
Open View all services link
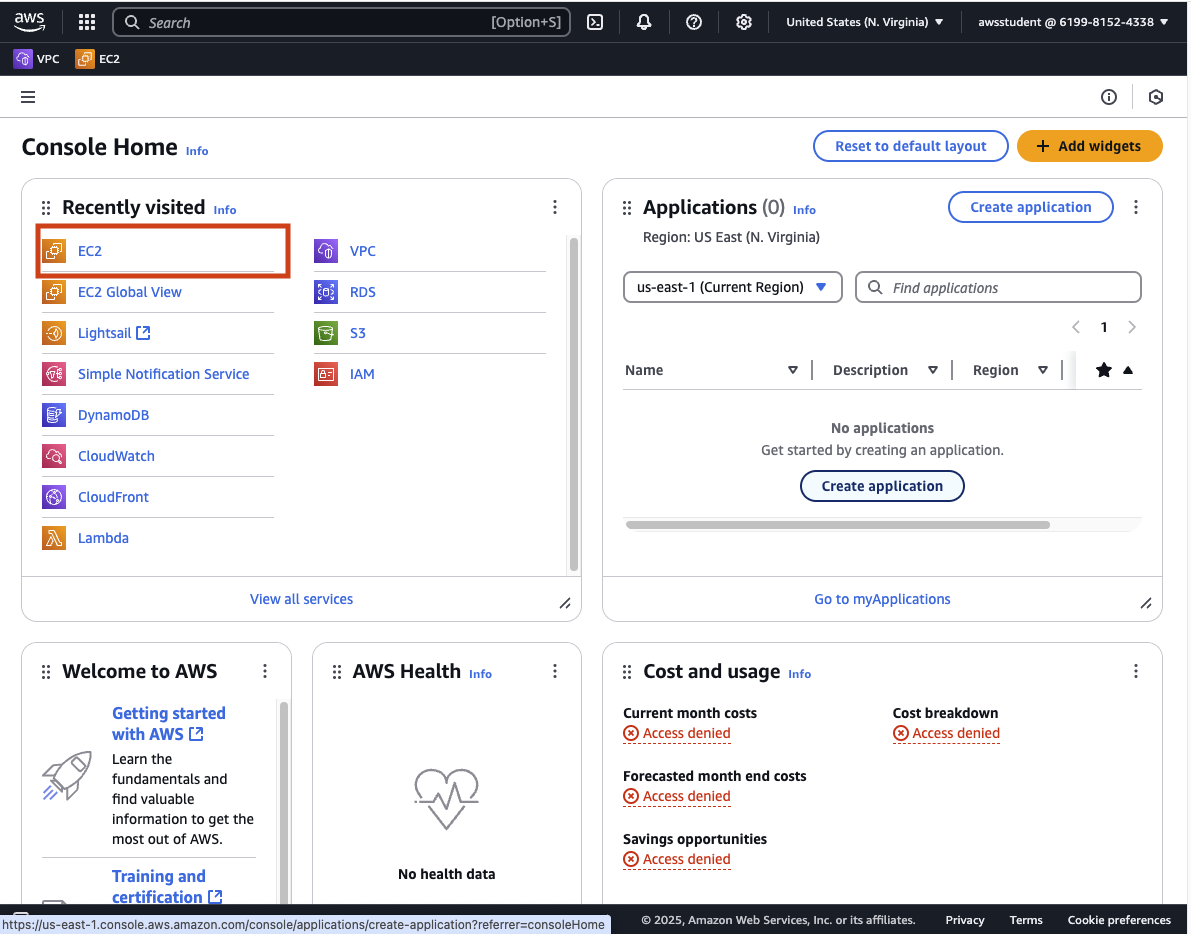click(302, 599)
